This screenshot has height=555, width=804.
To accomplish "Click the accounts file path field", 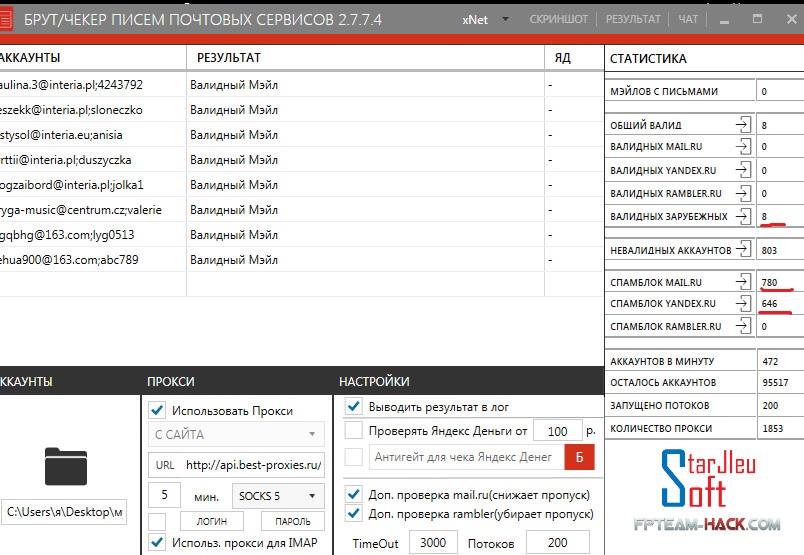I will click(x=64, y=512).
